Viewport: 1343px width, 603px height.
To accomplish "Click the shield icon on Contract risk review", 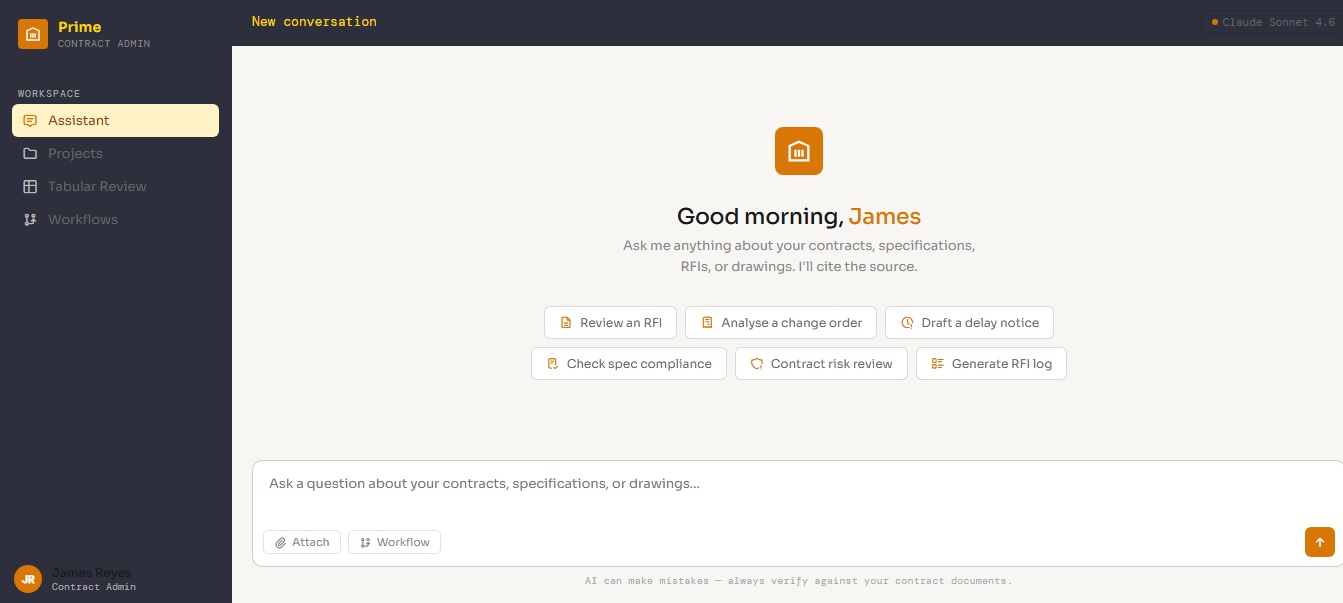I will (x=757, y=364).
